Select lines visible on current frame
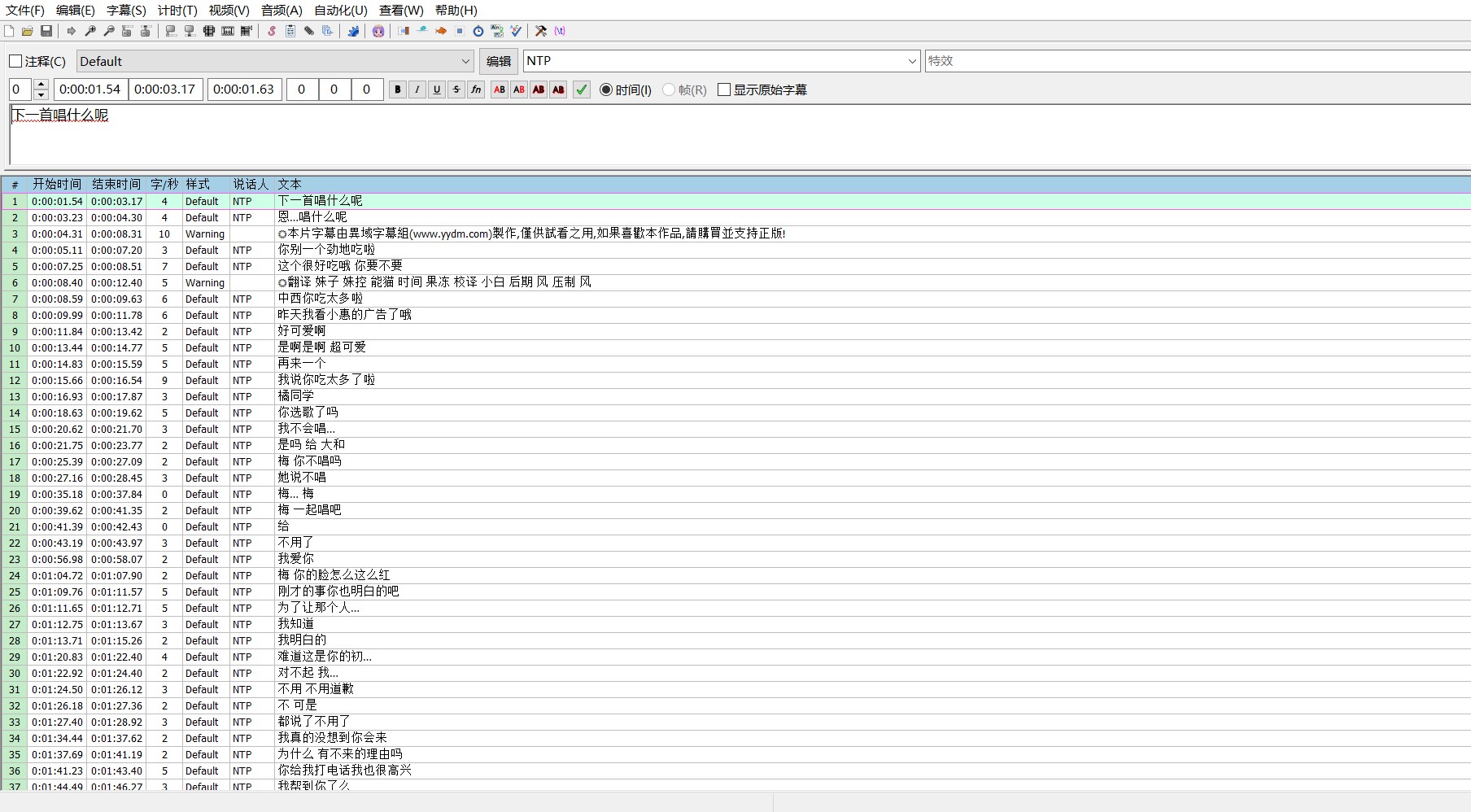The height and width of the screenshot is (812, 1471). [209, 31]
